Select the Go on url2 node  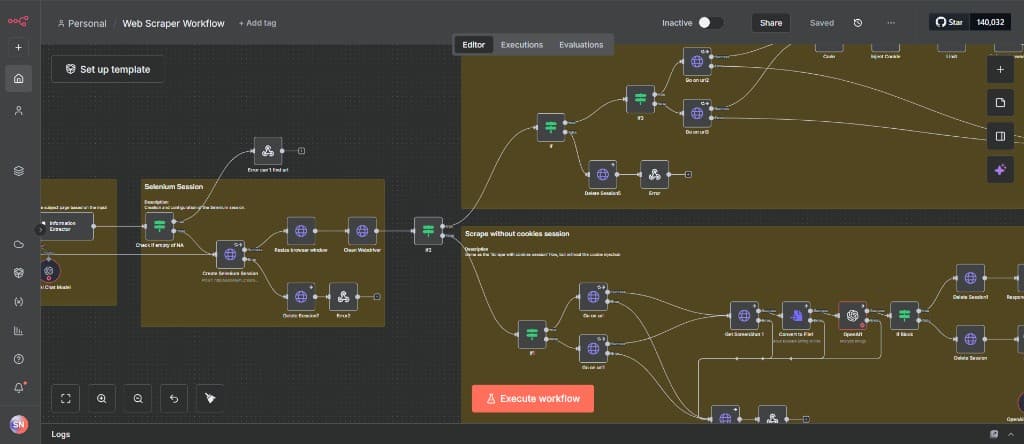[x=697, y=61]
